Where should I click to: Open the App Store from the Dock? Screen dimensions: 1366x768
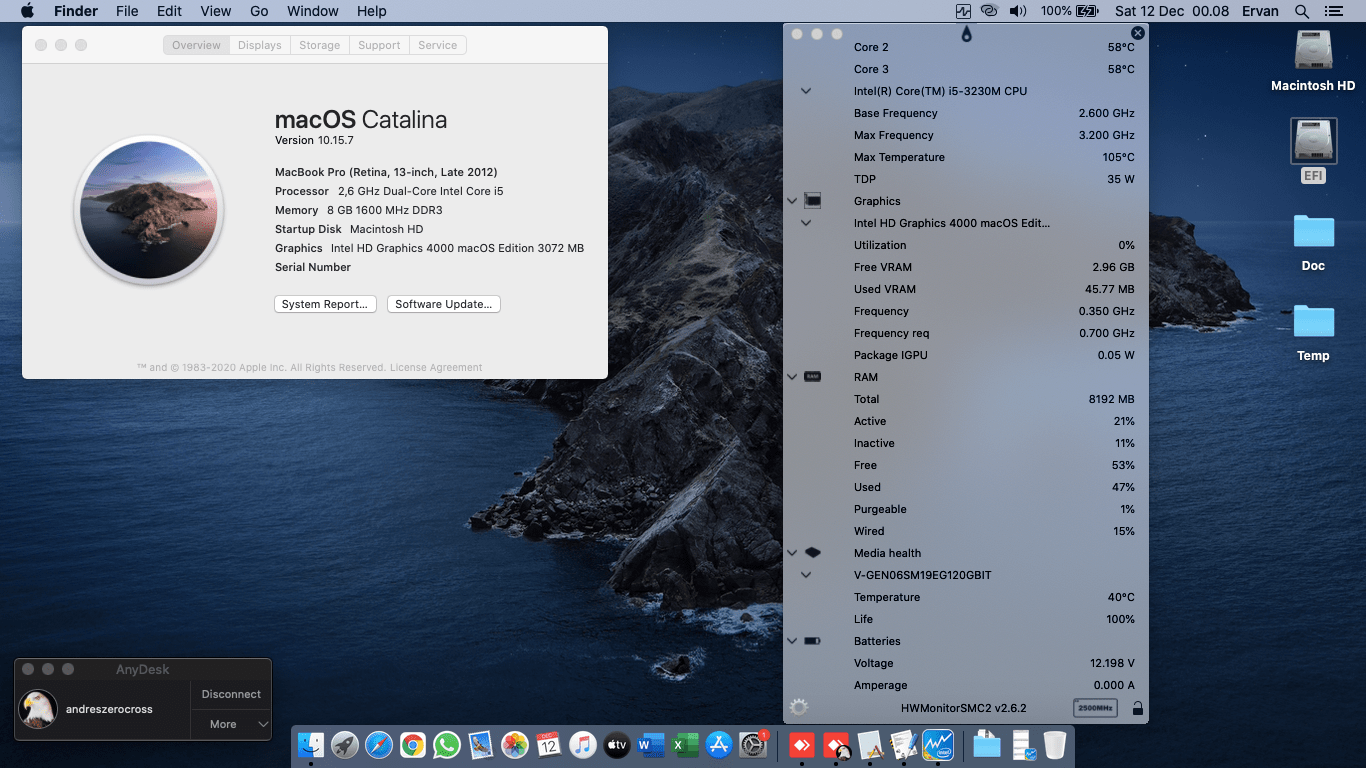(719, 745)
